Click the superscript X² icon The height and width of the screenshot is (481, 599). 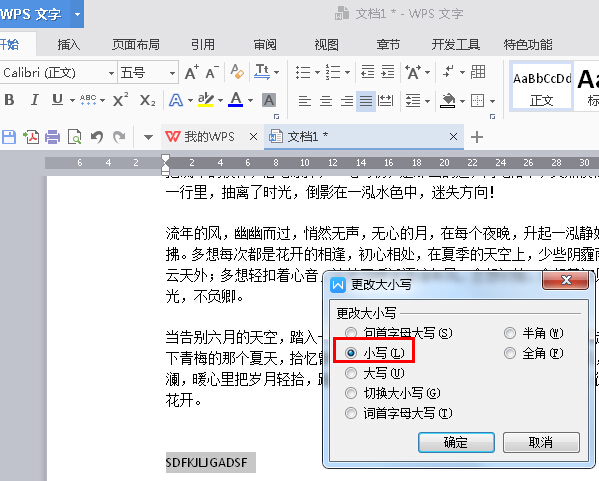tap(121, 100)
